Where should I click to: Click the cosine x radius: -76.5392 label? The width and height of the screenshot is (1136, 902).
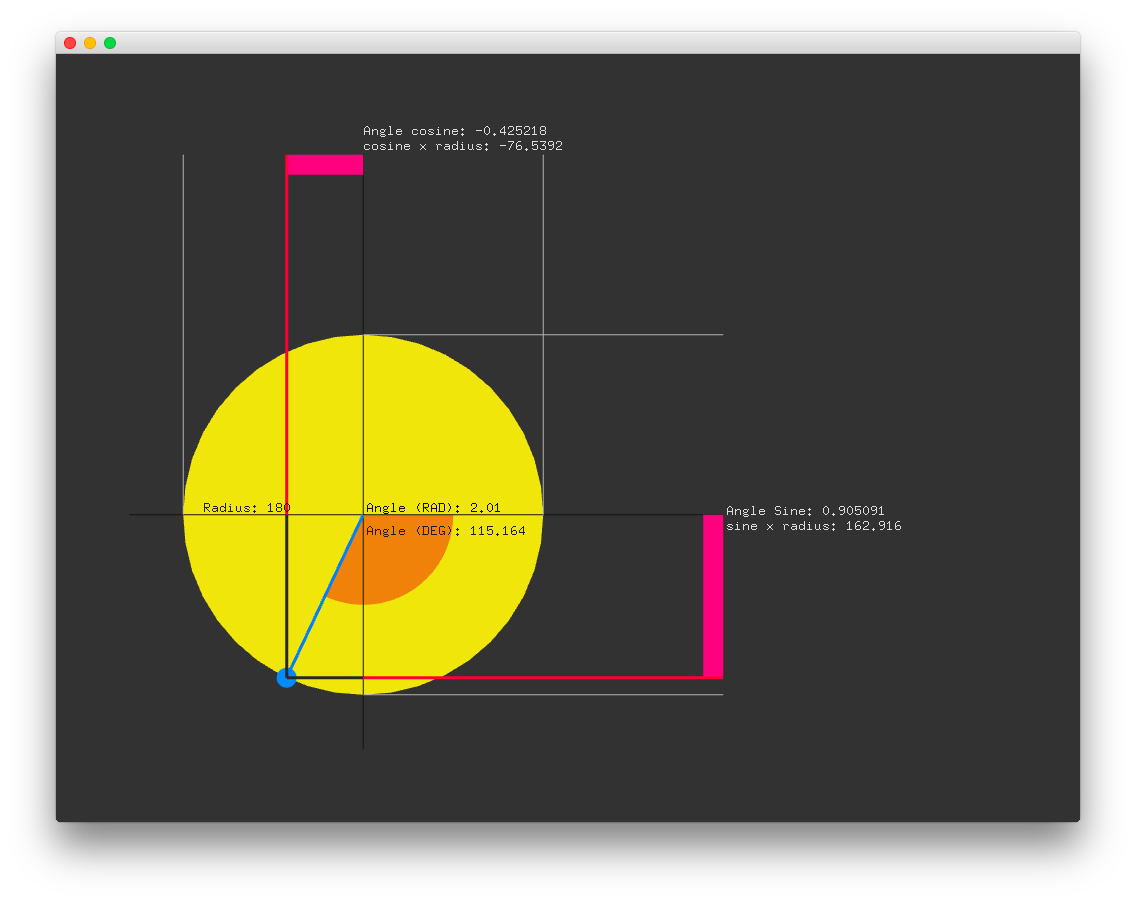462,145
